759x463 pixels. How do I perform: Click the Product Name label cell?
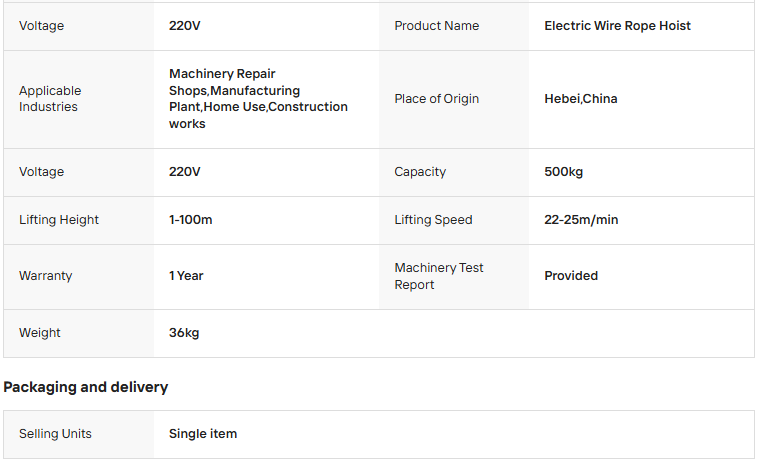(437, 26)
